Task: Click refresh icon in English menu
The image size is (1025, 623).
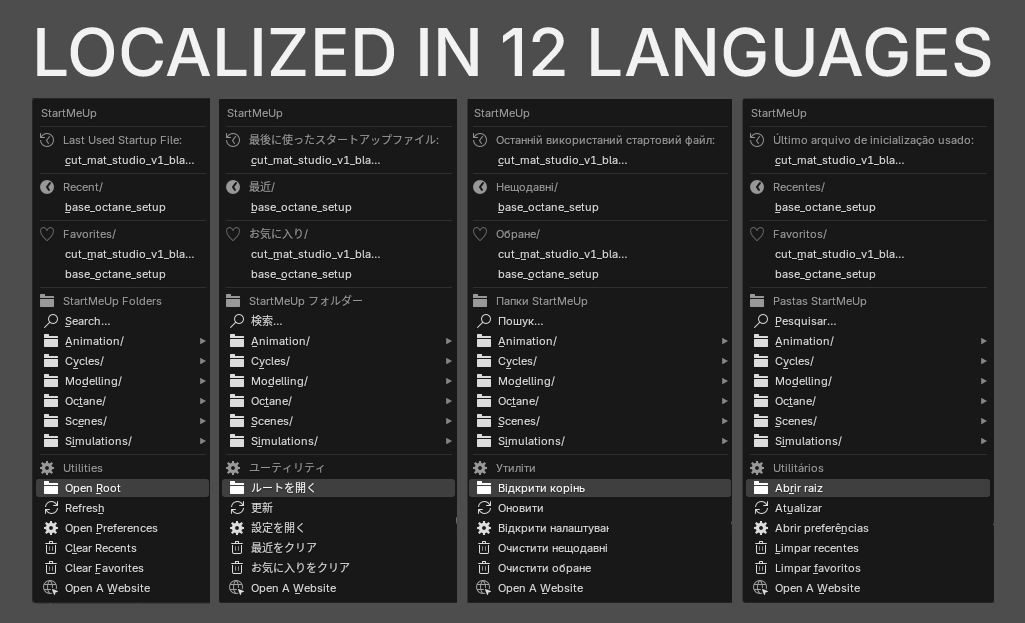Action: point(51,508)
